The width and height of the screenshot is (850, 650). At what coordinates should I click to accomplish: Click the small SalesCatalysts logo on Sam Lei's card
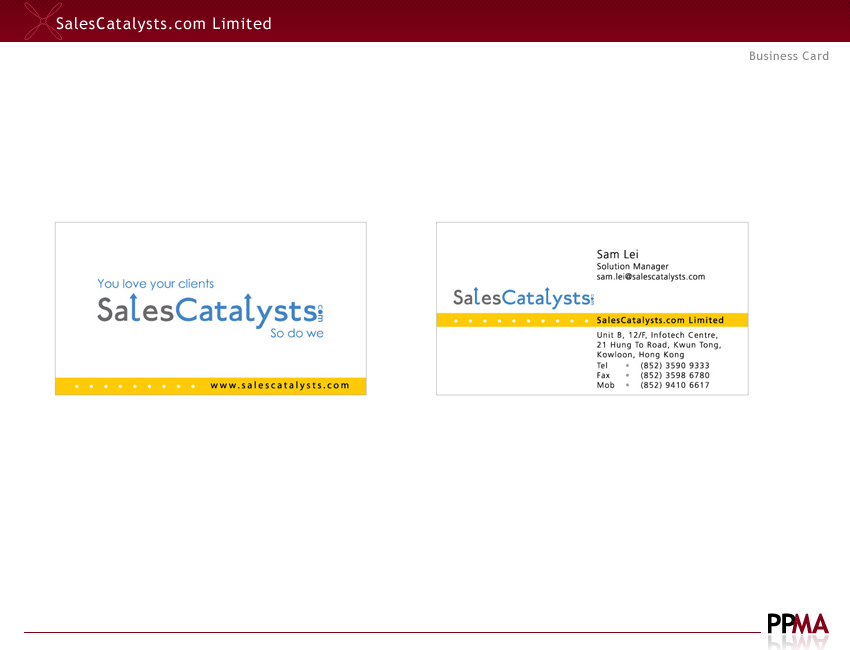coord(524,298)
